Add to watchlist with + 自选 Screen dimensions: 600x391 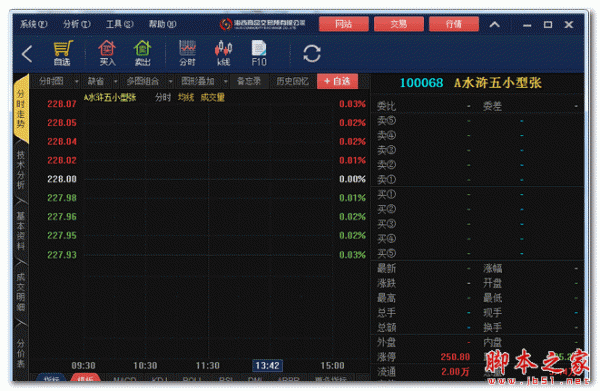337,81
